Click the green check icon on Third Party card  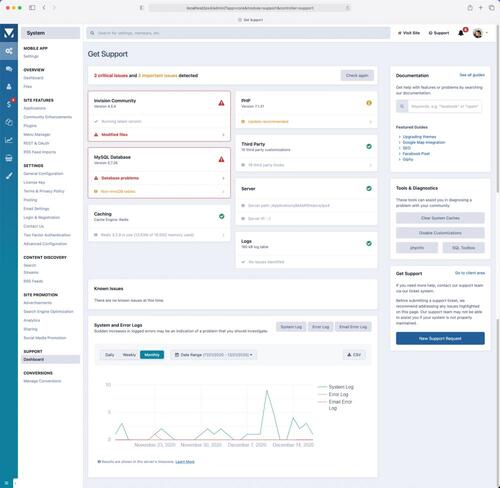click(x=369, y=146)
